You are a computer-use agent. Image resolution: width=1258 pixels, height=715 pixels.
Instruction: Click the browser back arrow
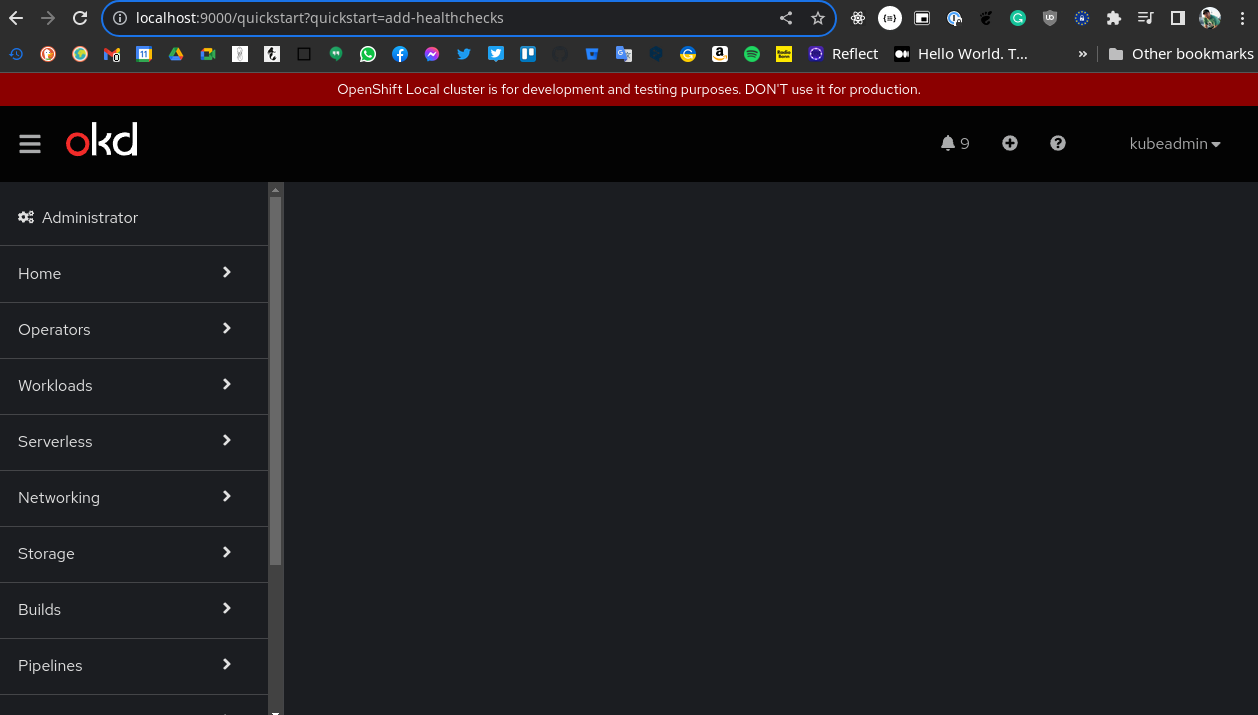(x=16, y=18)
